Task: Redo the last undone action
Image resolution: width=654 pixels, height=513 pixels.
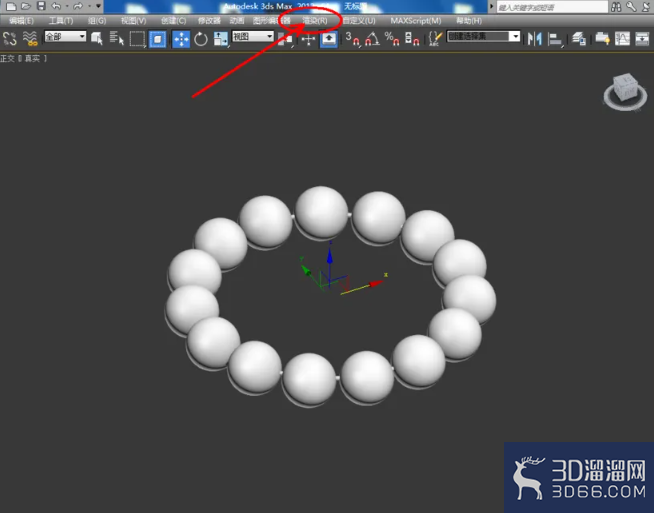Action: coord(78,6)
